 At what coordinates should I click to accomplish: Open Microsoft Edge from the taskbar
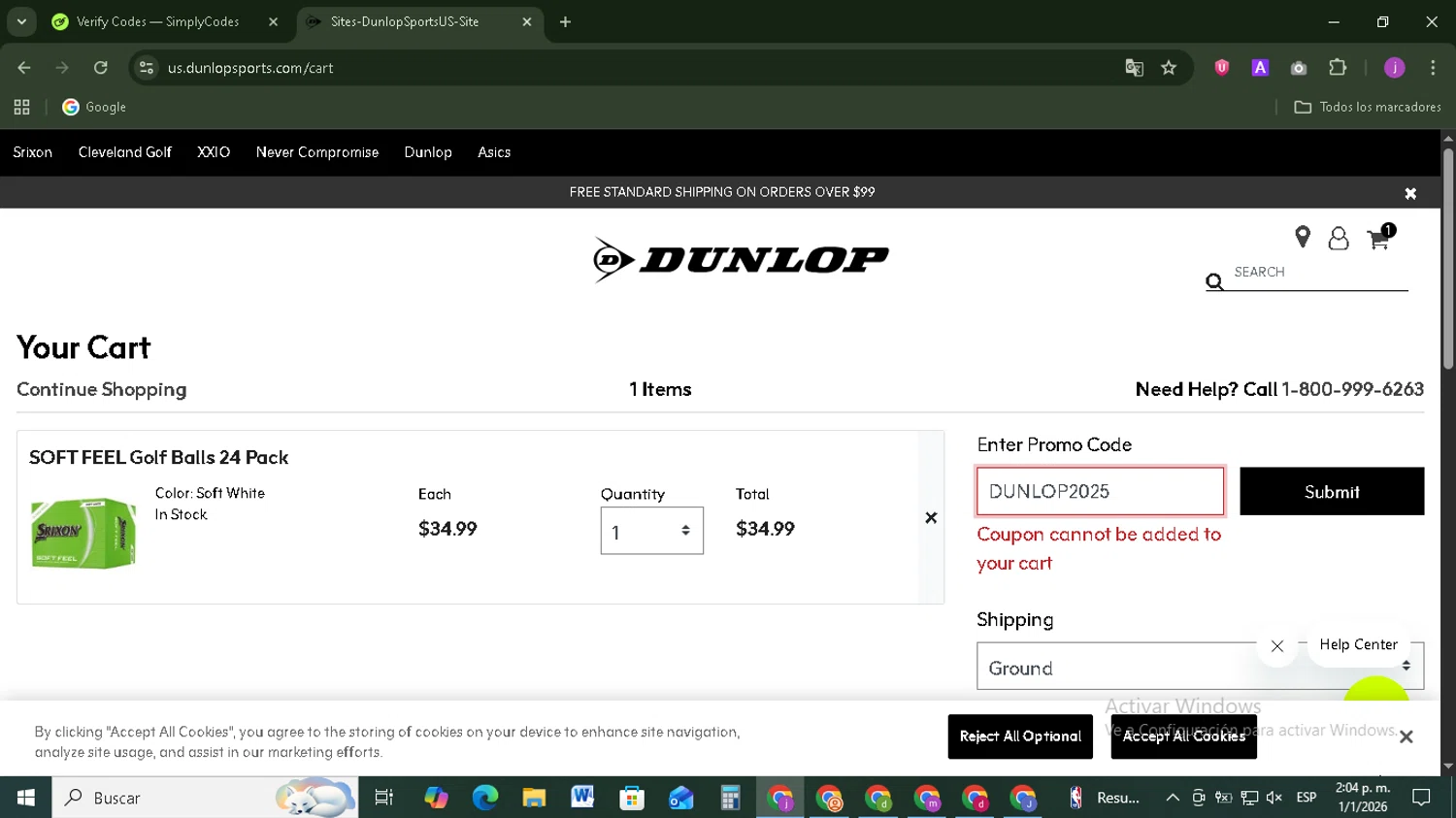click(x=484, y=798)
